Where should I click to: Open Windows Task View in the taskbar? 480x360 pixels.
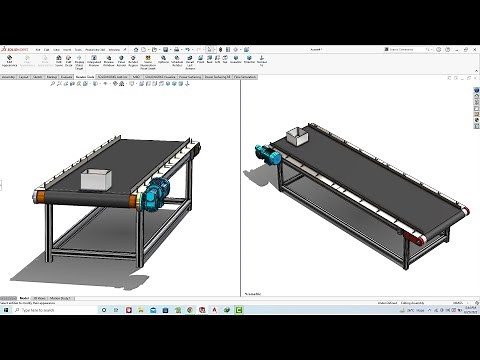(116, 310)
